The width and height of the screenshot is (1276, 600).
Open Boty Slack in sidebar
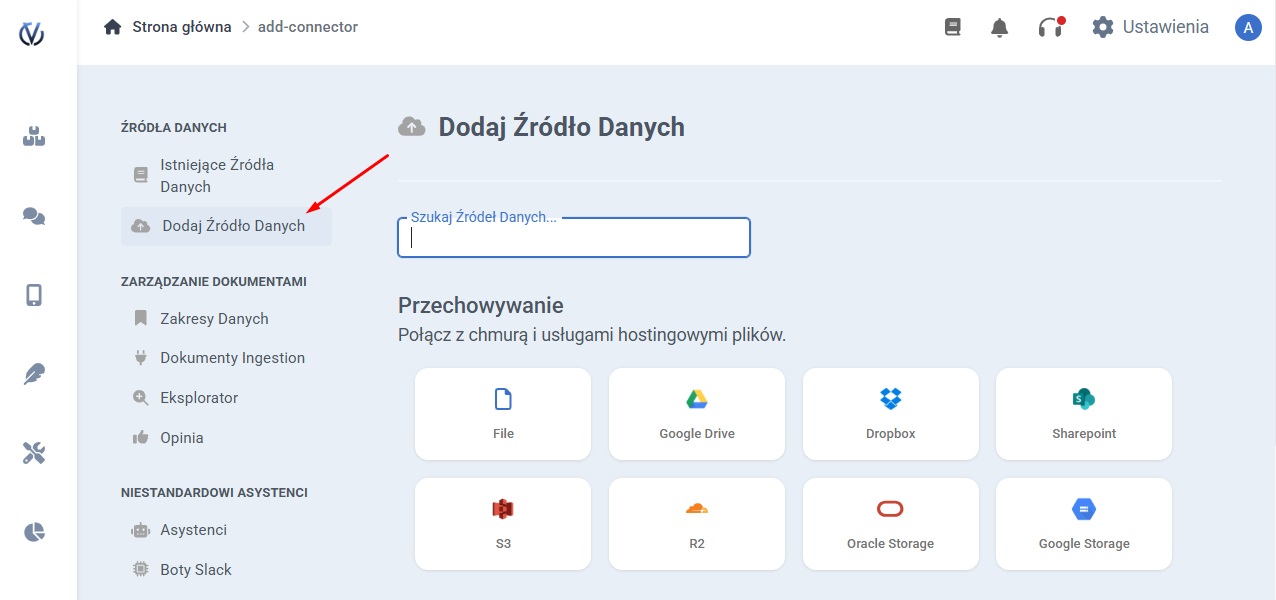[195, 570]
